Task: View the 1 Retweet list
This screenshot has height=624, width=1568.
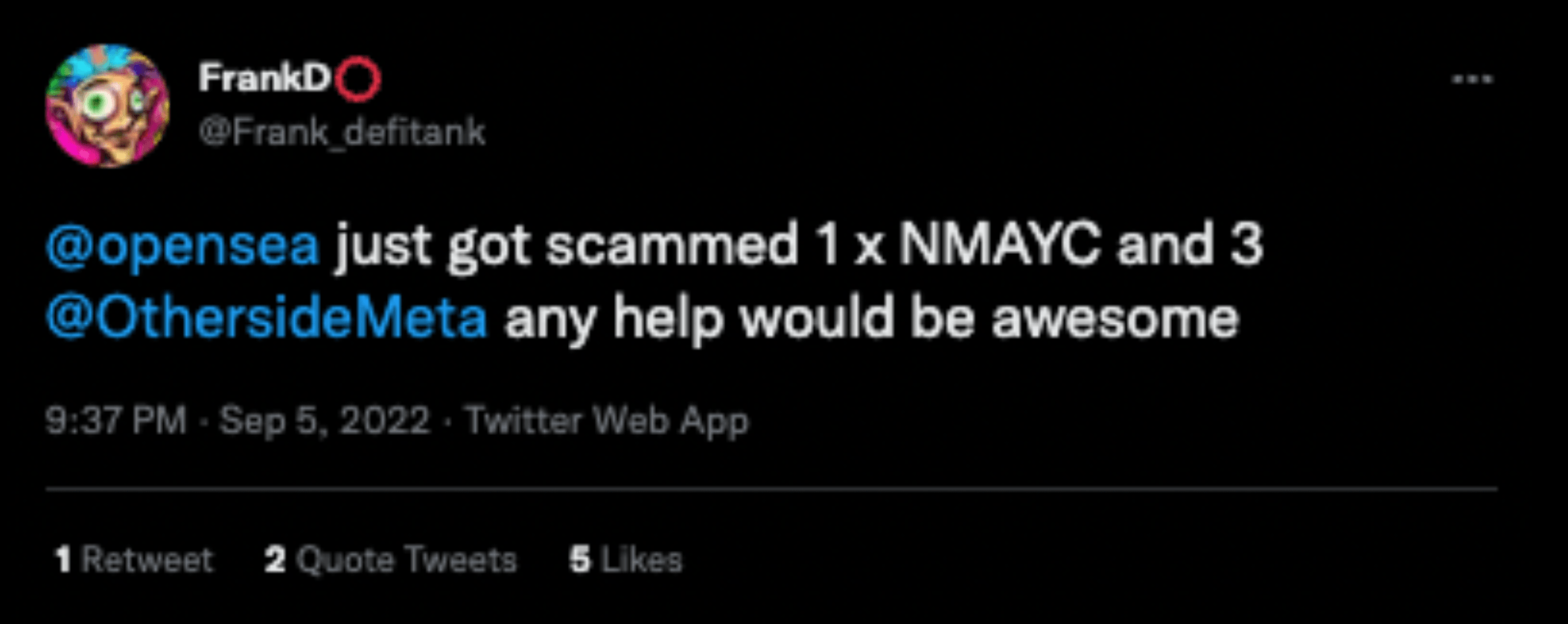Action: [134, 559]
